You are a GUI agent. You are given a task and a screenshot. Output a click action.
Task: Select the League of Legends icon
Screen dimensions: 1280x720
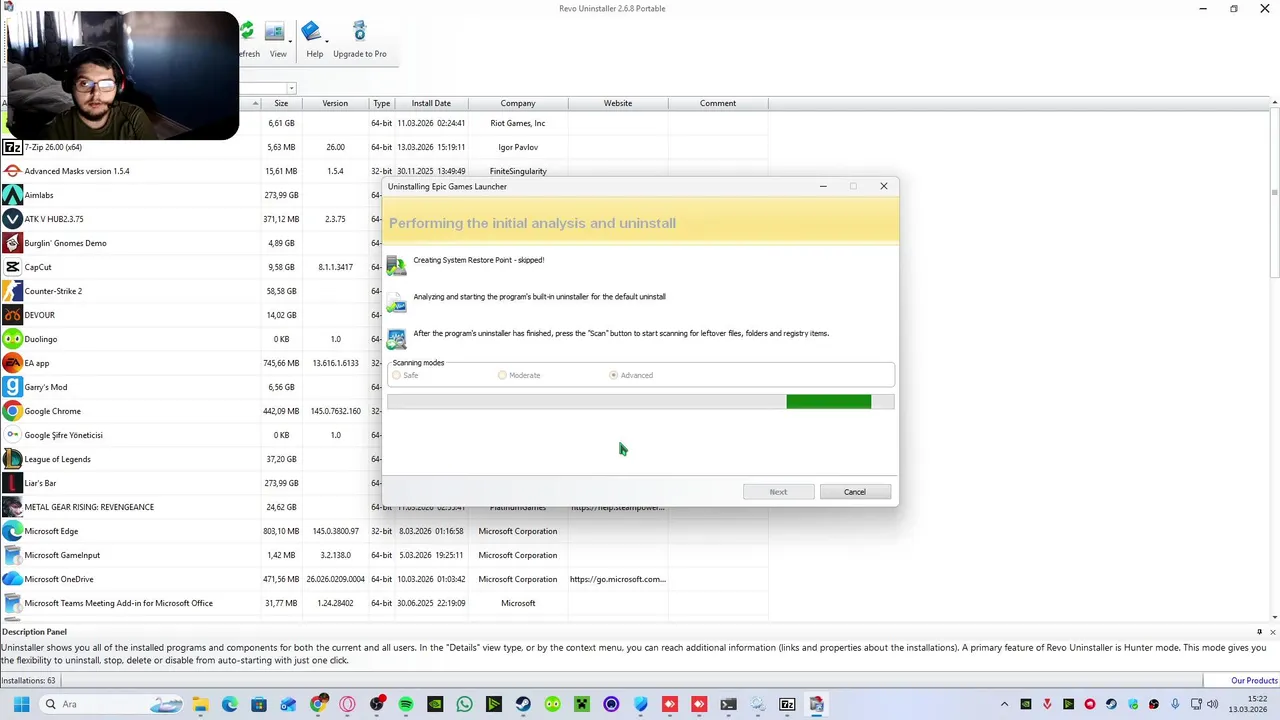12,459
